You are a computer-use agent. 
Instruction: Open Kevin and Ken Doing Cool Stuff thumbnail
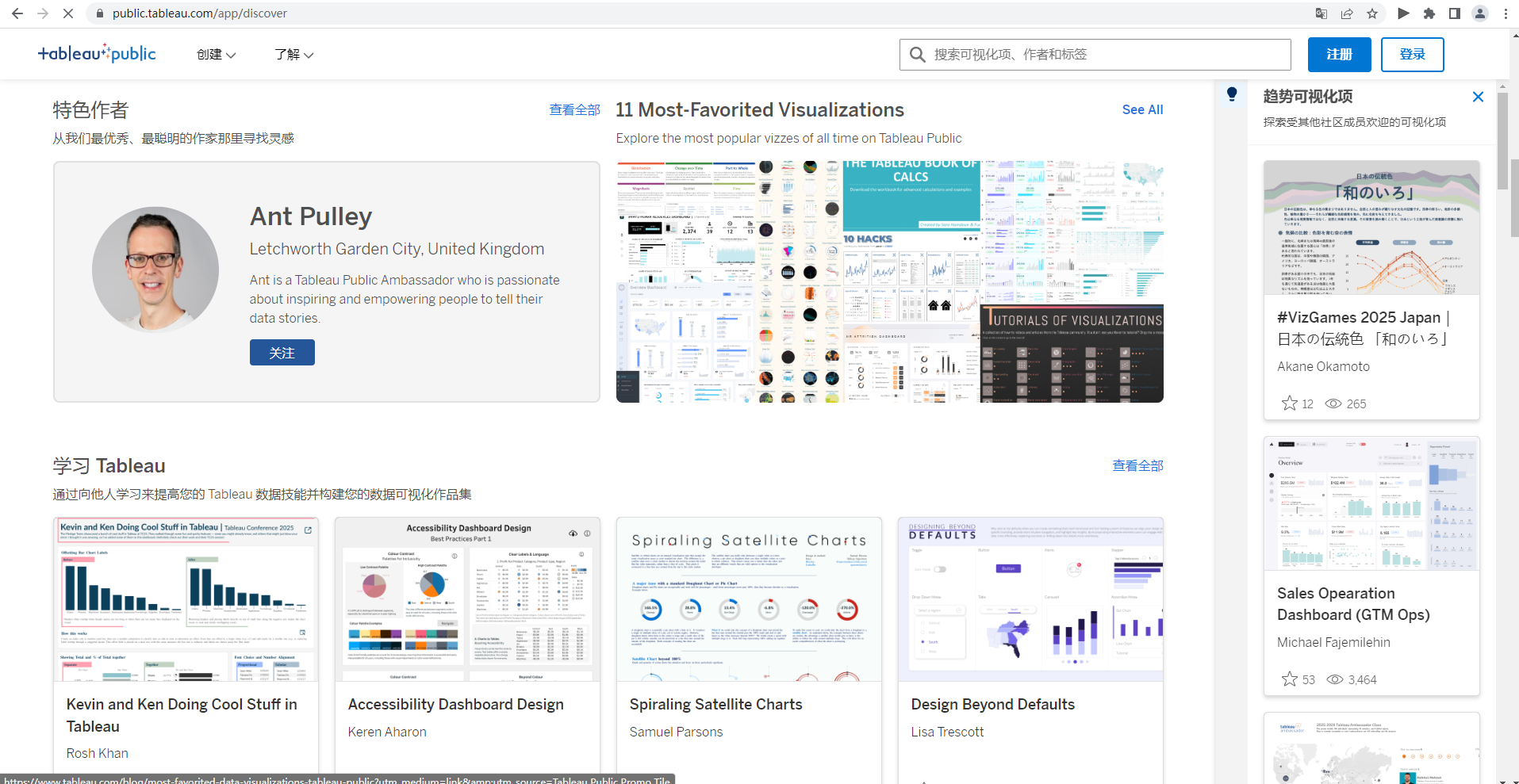pyautogui.click(x=186, y=599)
